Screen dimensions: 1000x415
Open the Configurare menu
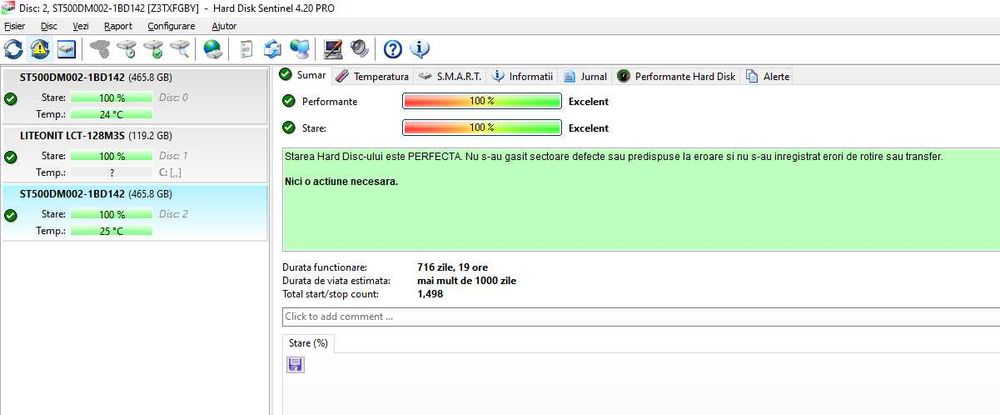click(x=171, y=26)
